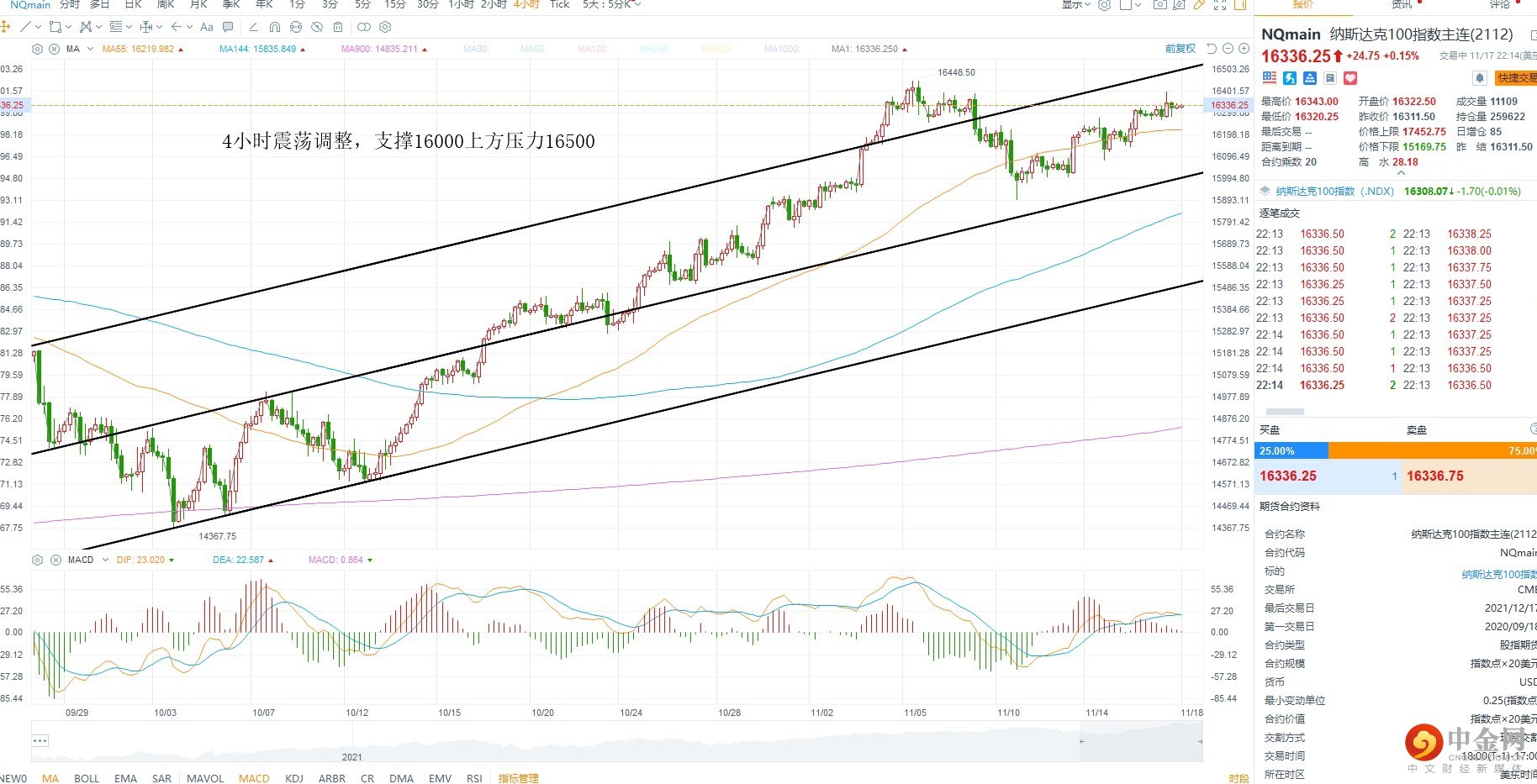Open the 资讯 news tab

tap(1402, 4)
